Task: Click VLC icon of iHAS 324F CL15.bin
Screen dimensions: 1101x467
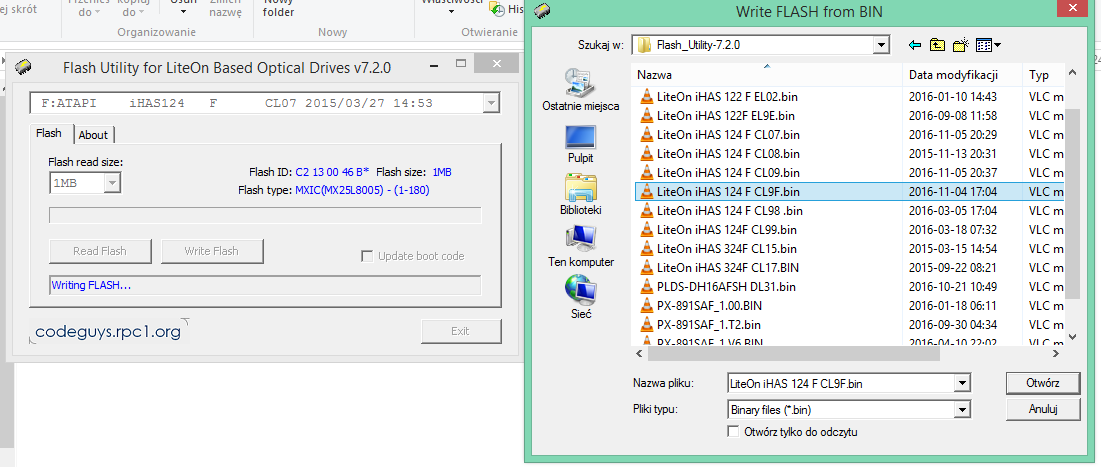Action: tap(647, 249)
